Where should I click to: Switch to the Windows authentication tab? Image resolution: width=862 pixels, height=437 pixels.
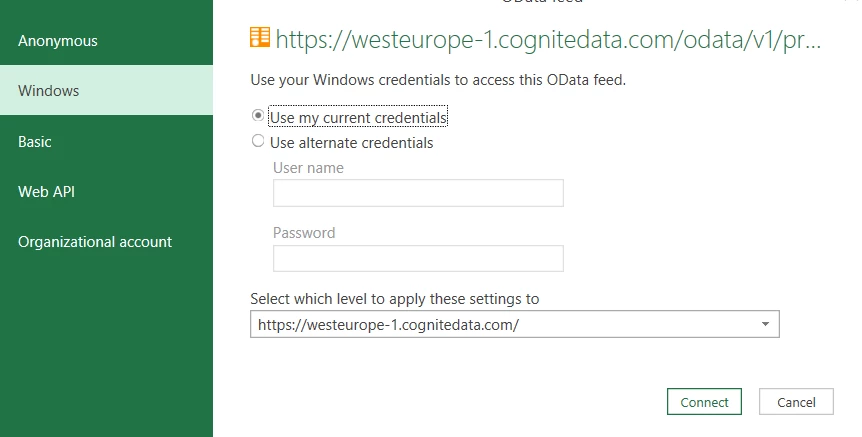48,91
